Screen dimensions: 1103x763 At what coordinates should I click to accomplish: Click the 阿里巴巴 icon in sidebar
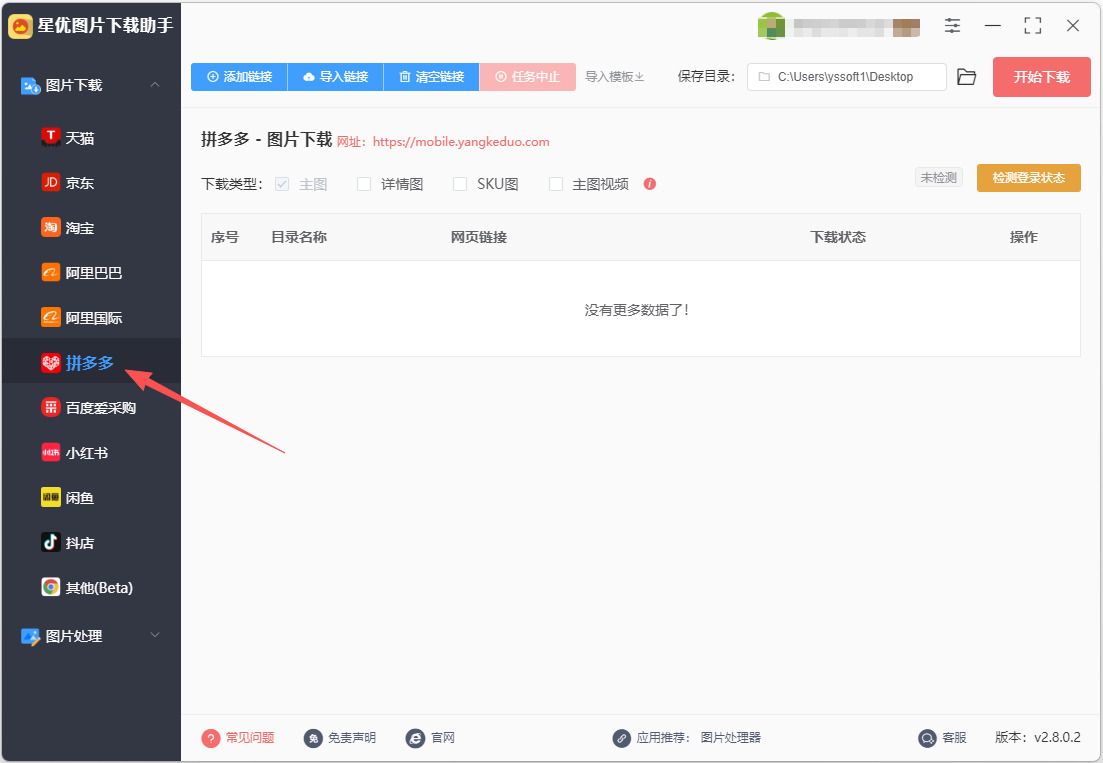tap(51, 272)
